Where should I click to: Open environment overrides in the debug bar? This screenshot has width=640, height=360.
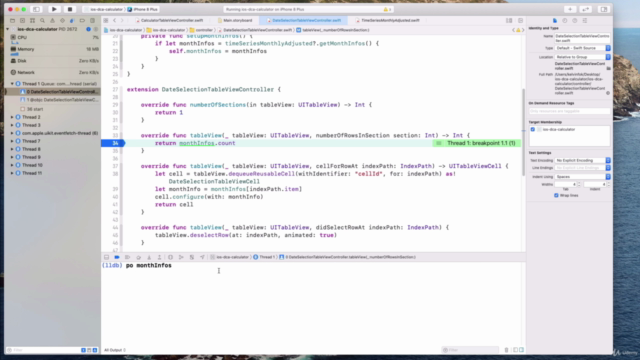click(191, 257)
